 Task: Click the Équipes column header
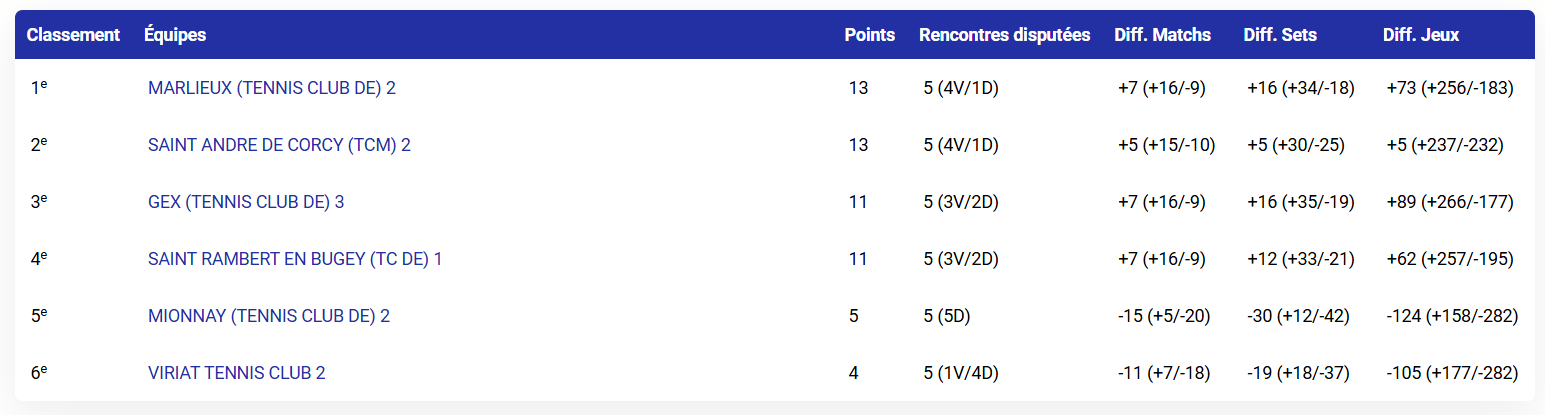pyautogui.click(x=175, y=35)
